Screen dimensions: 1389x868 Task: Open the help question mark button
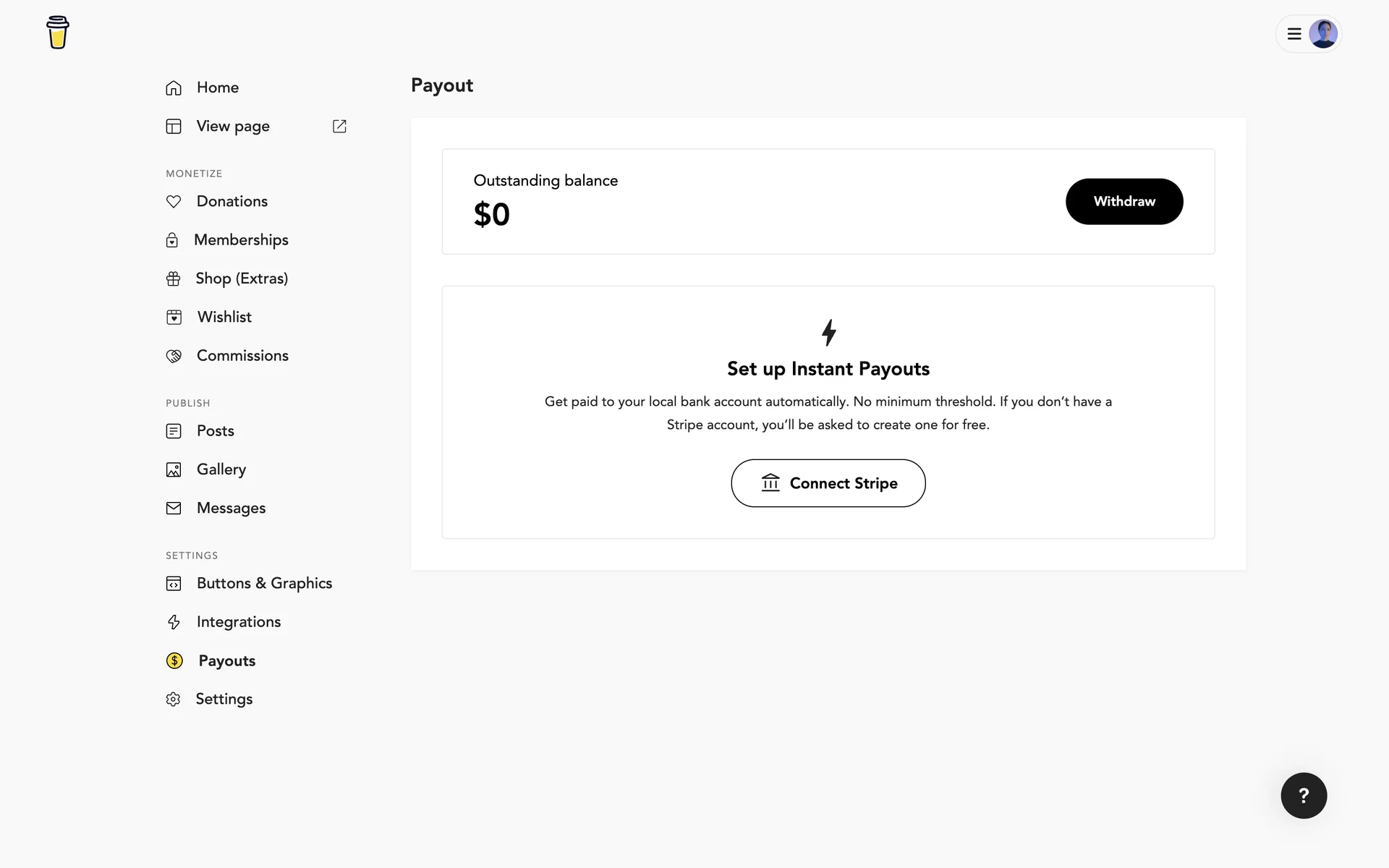coord(1304,796)
